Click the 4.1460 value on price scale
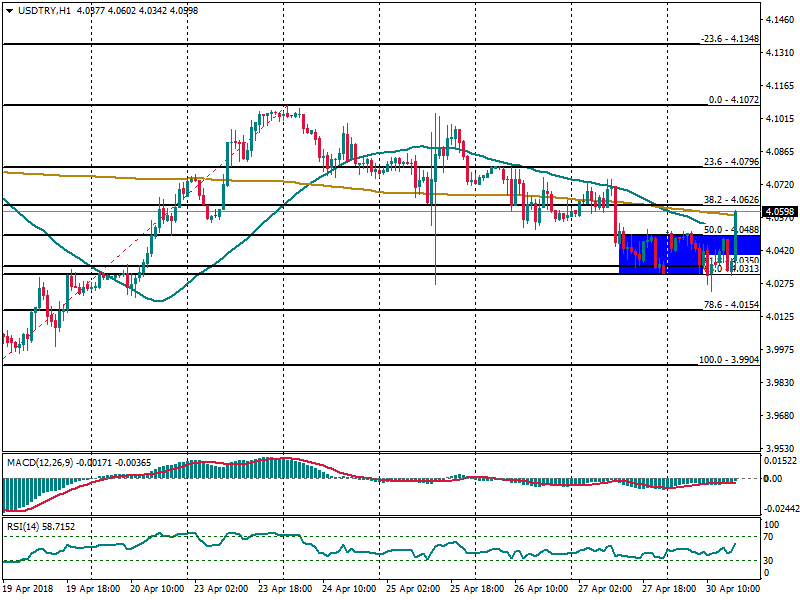800x600 pixels. 779,20
